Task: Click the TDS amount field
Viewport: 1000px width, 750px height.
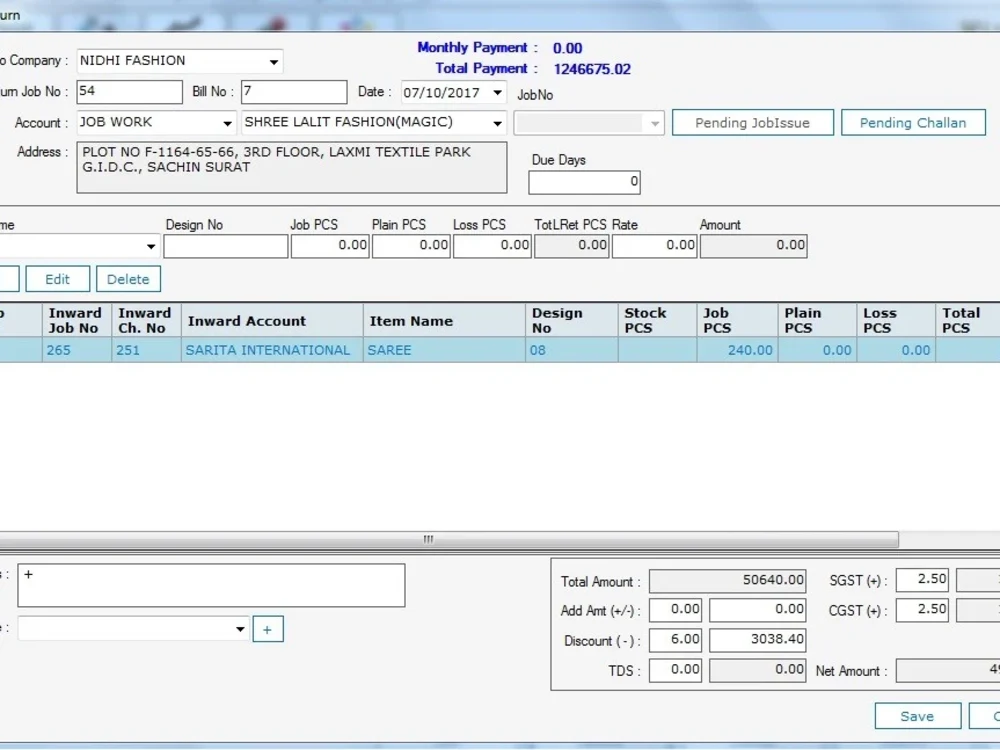Action: pyautogui.click(x=758, y=670)
